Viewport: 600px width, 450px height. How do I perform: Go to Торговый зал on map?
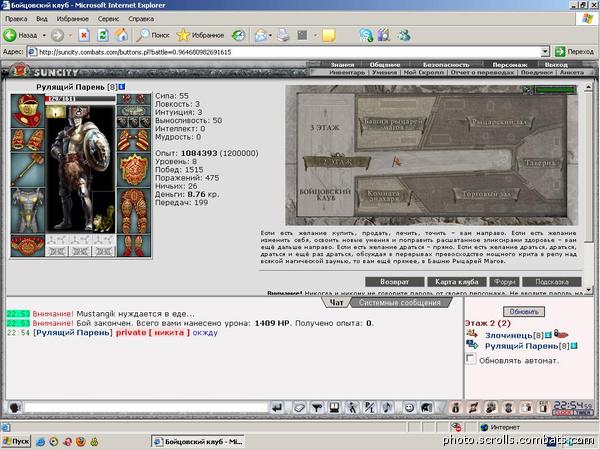point(486,194)
